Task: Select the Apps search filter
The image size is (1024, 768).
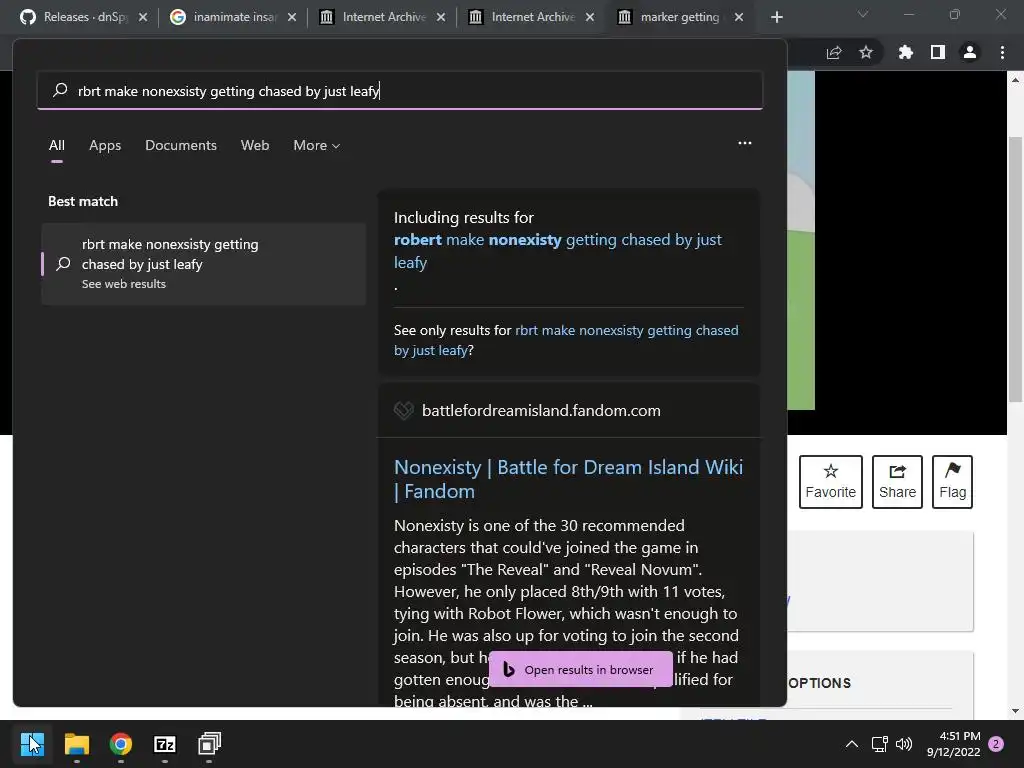Action: tap(105, 146)
